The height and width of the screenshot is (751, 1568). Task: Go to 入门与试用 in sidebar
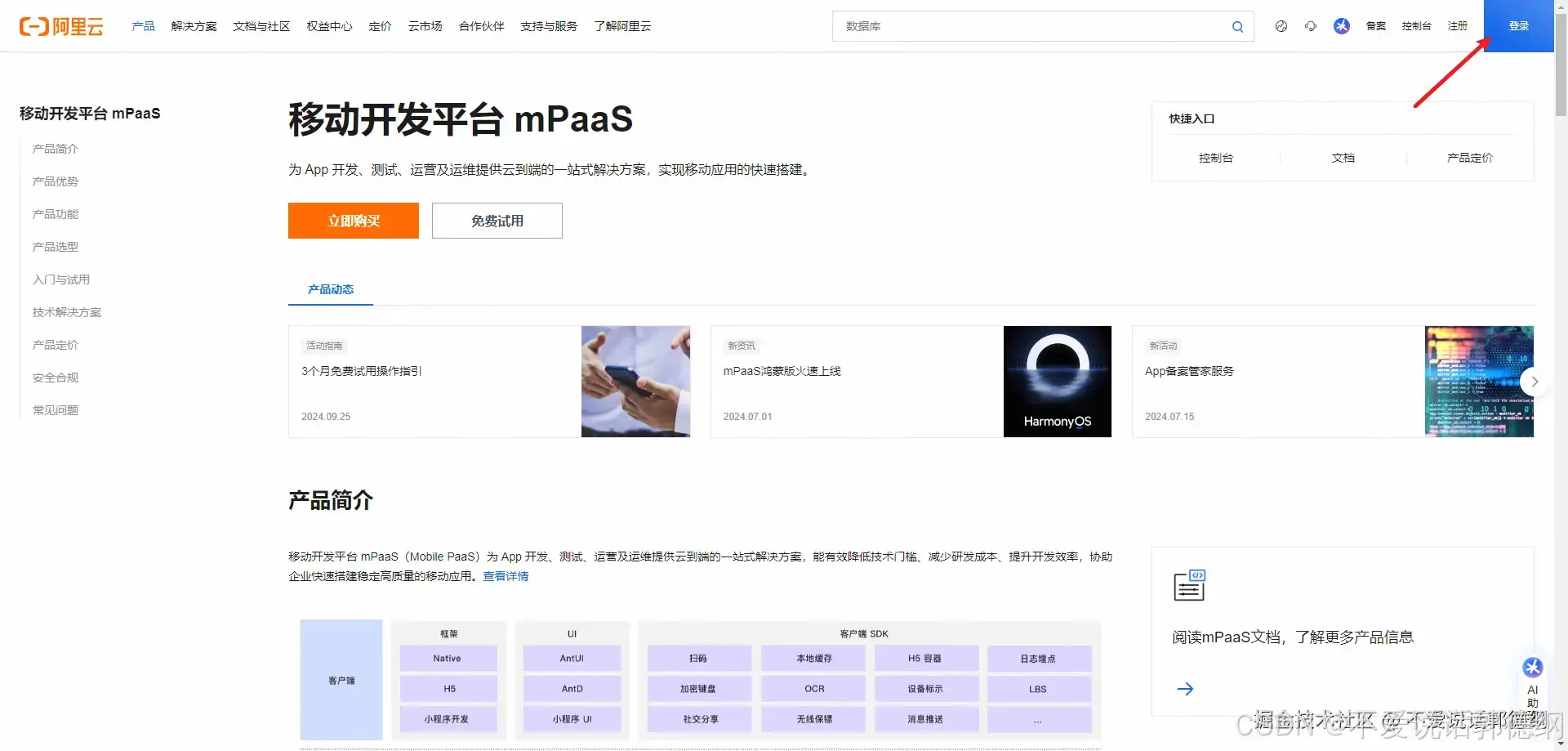pos(61,279)
